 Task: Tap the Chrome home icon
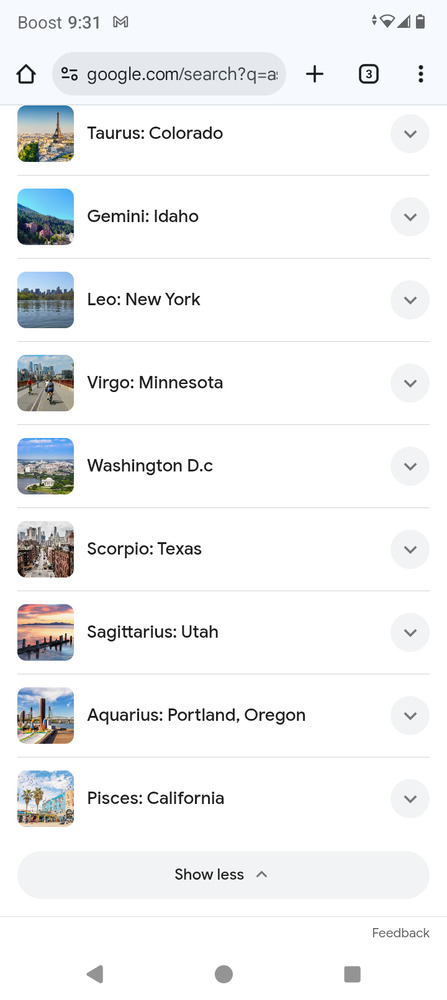[x=26, y=74]
